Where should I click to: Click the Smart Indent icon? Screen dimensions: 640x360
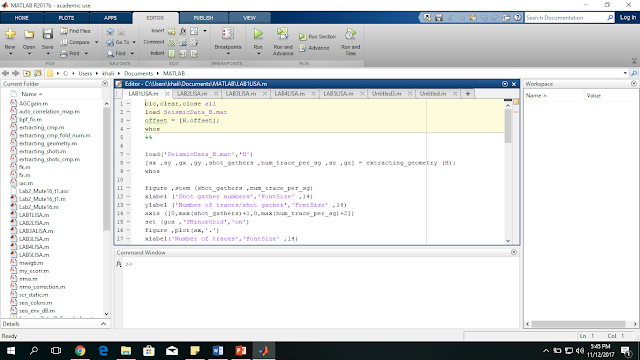172,53
